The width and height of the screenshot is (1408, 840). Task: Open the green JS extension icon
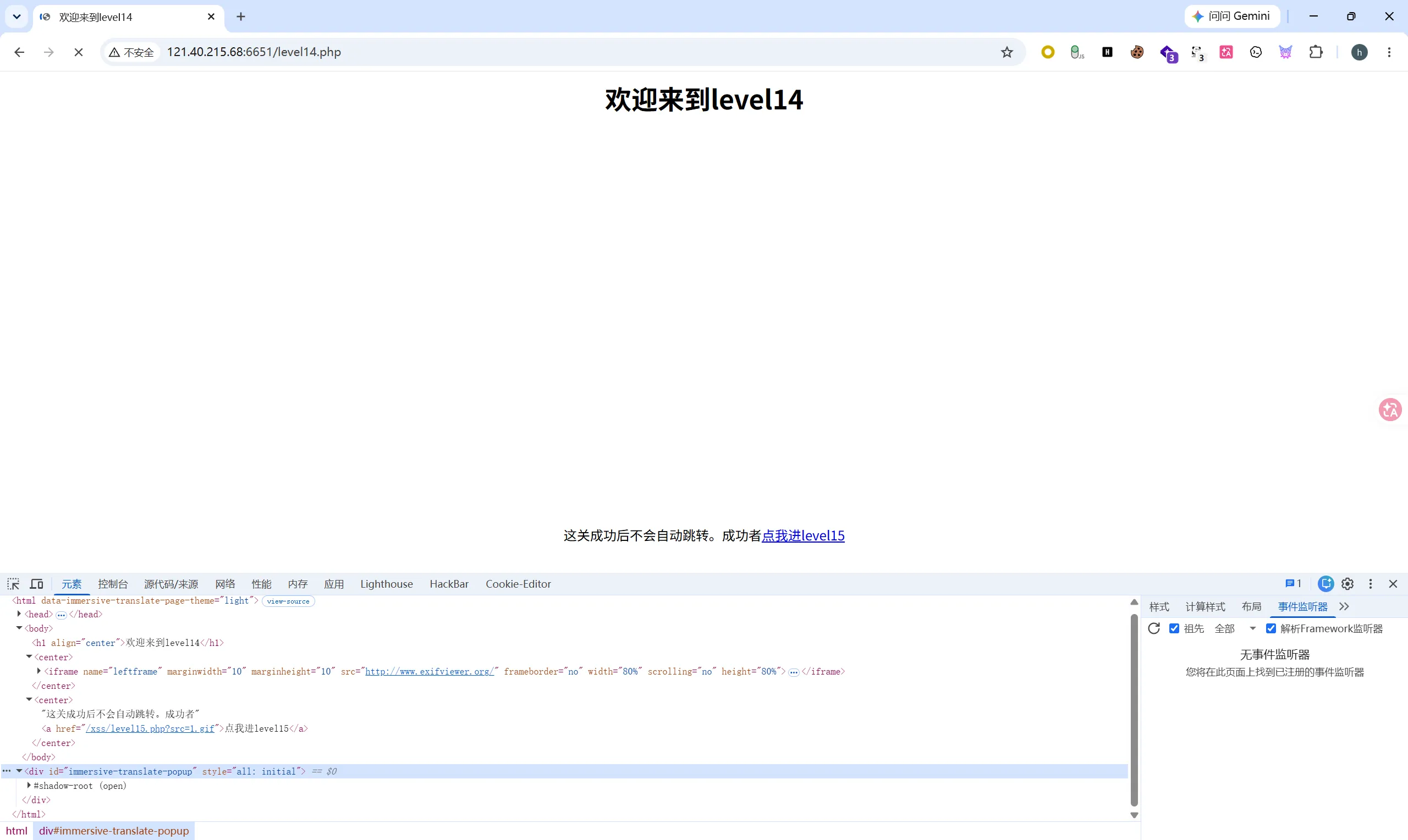pyautogui.click(x=1077, y=53)
